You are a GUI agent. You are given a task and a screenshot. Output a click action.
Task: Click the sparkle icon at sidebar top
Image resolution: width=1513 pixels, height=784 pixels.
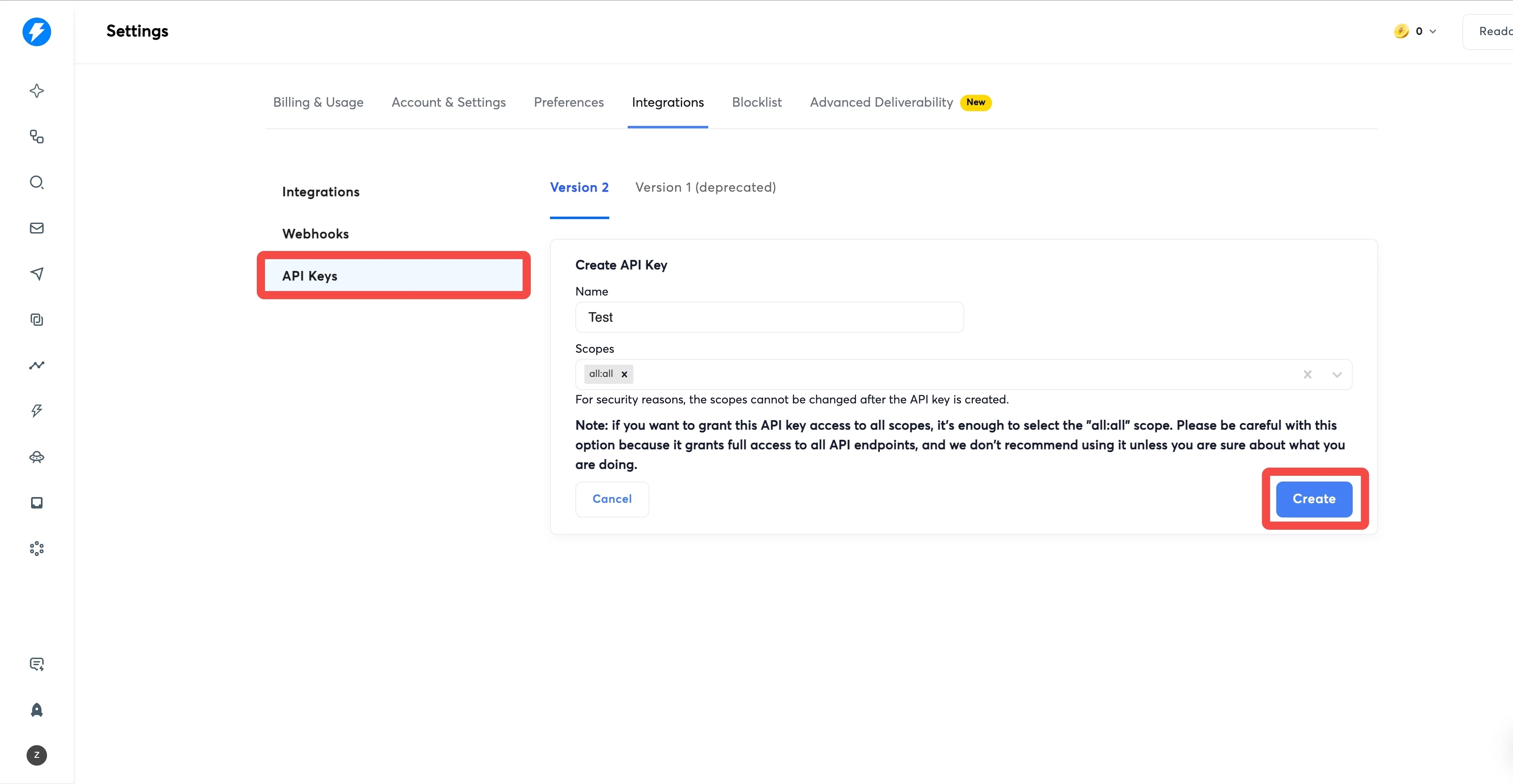[x=37, y=91]
